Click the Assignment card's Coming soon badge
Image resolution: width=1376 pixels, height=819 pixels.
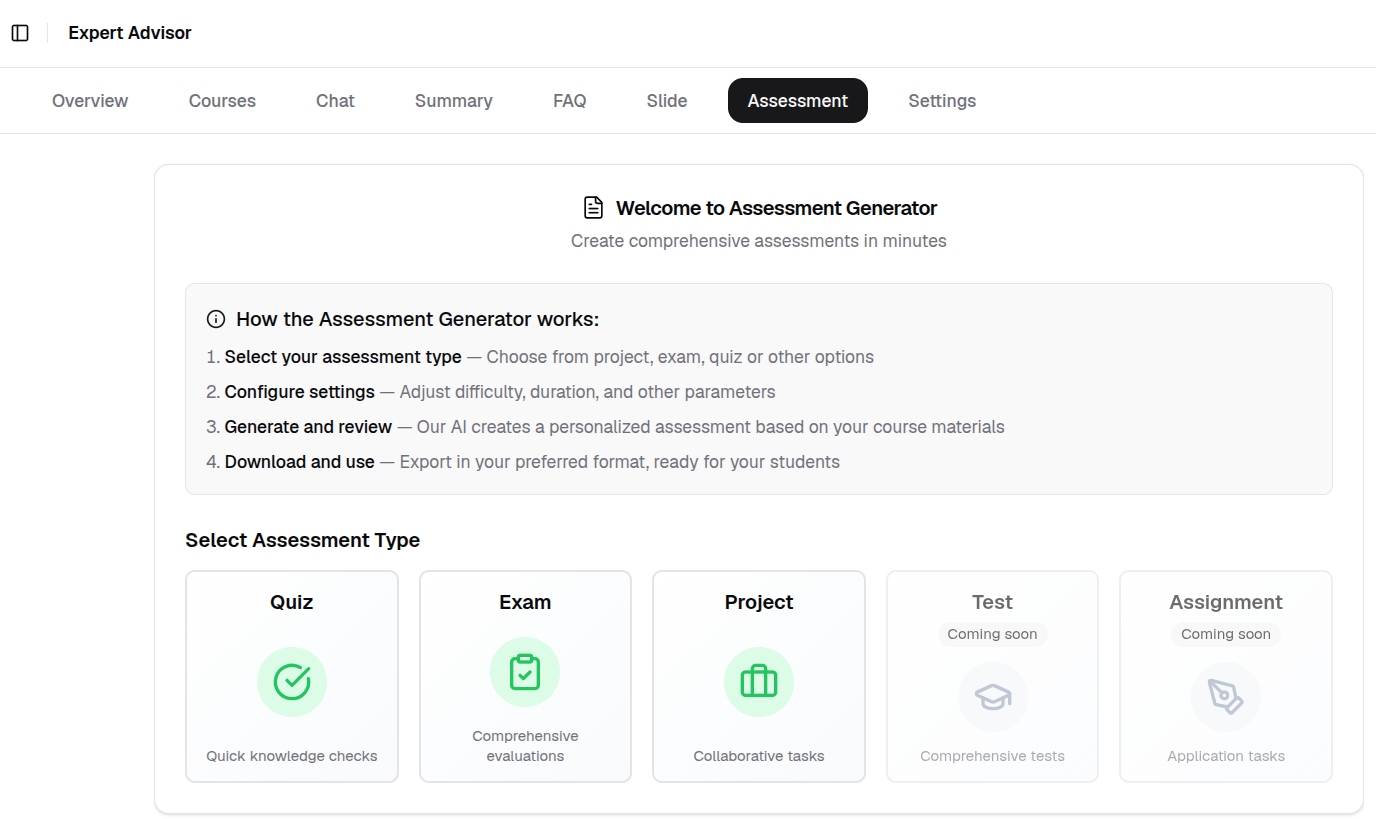click(1226, 634)
